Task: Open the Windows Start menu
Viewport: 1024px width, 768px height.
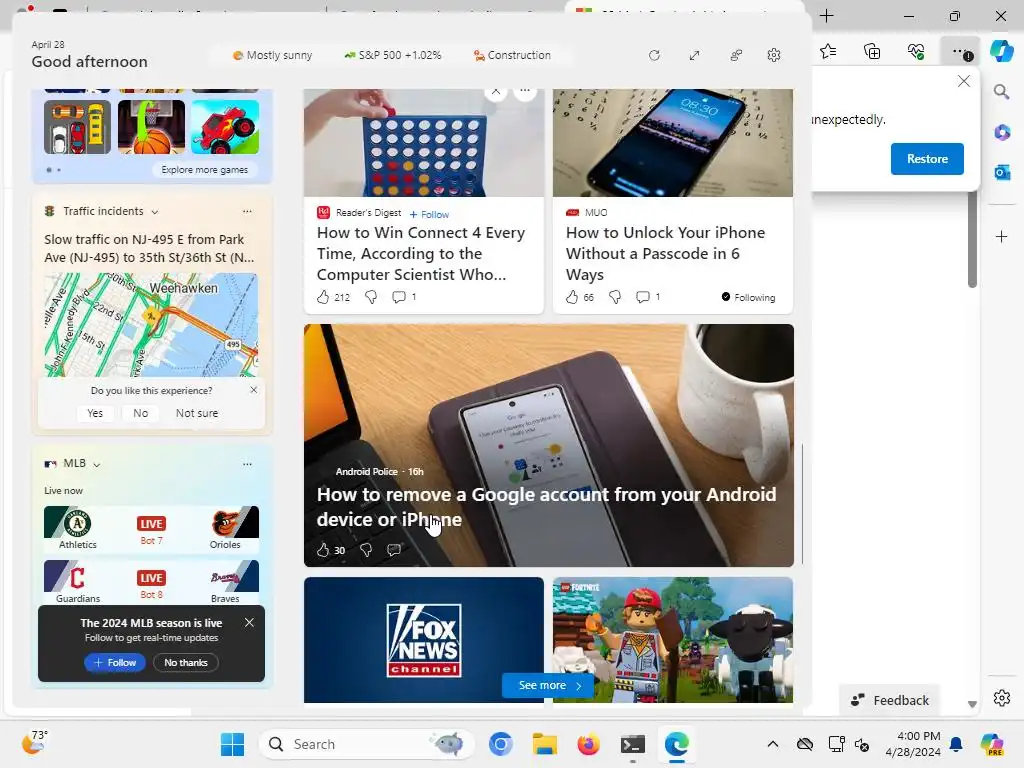Action: 232,744
